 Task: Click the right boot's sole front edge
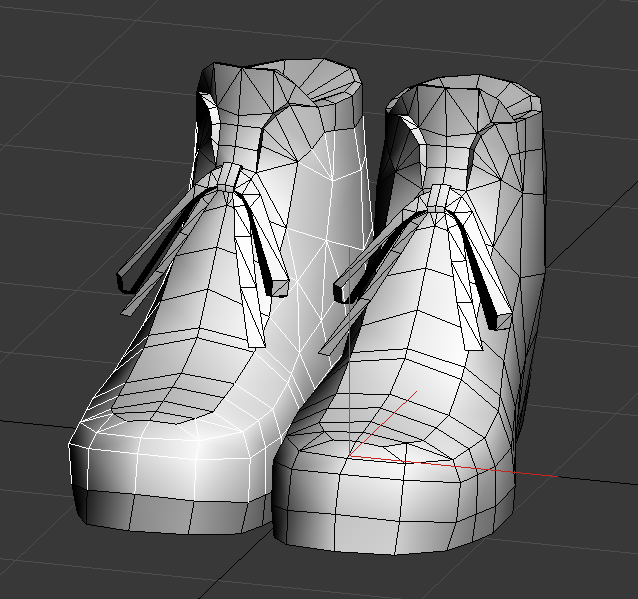(400, 538)
